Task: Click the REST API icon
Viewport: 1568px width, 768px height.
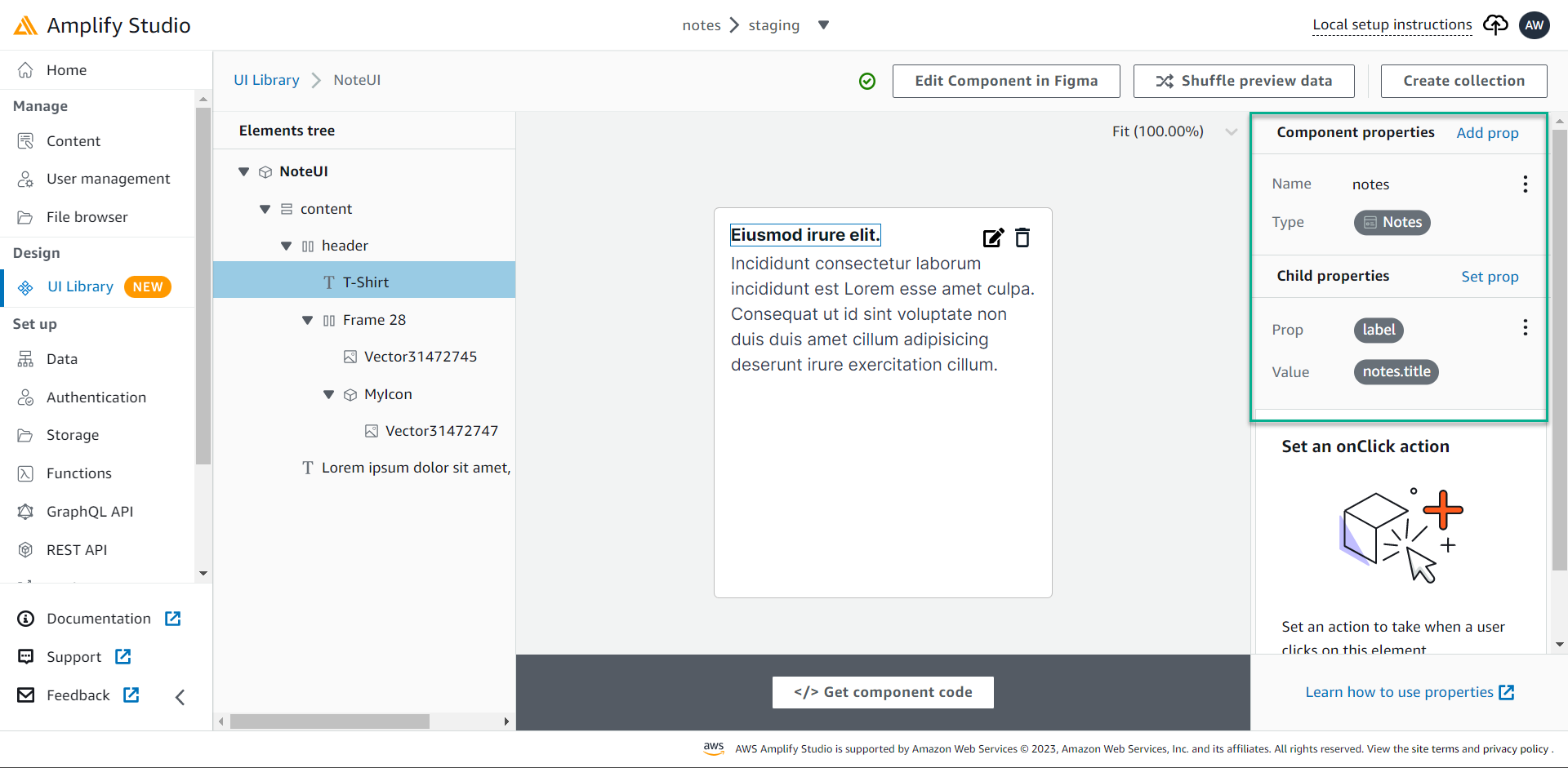Action: point(25,550)
